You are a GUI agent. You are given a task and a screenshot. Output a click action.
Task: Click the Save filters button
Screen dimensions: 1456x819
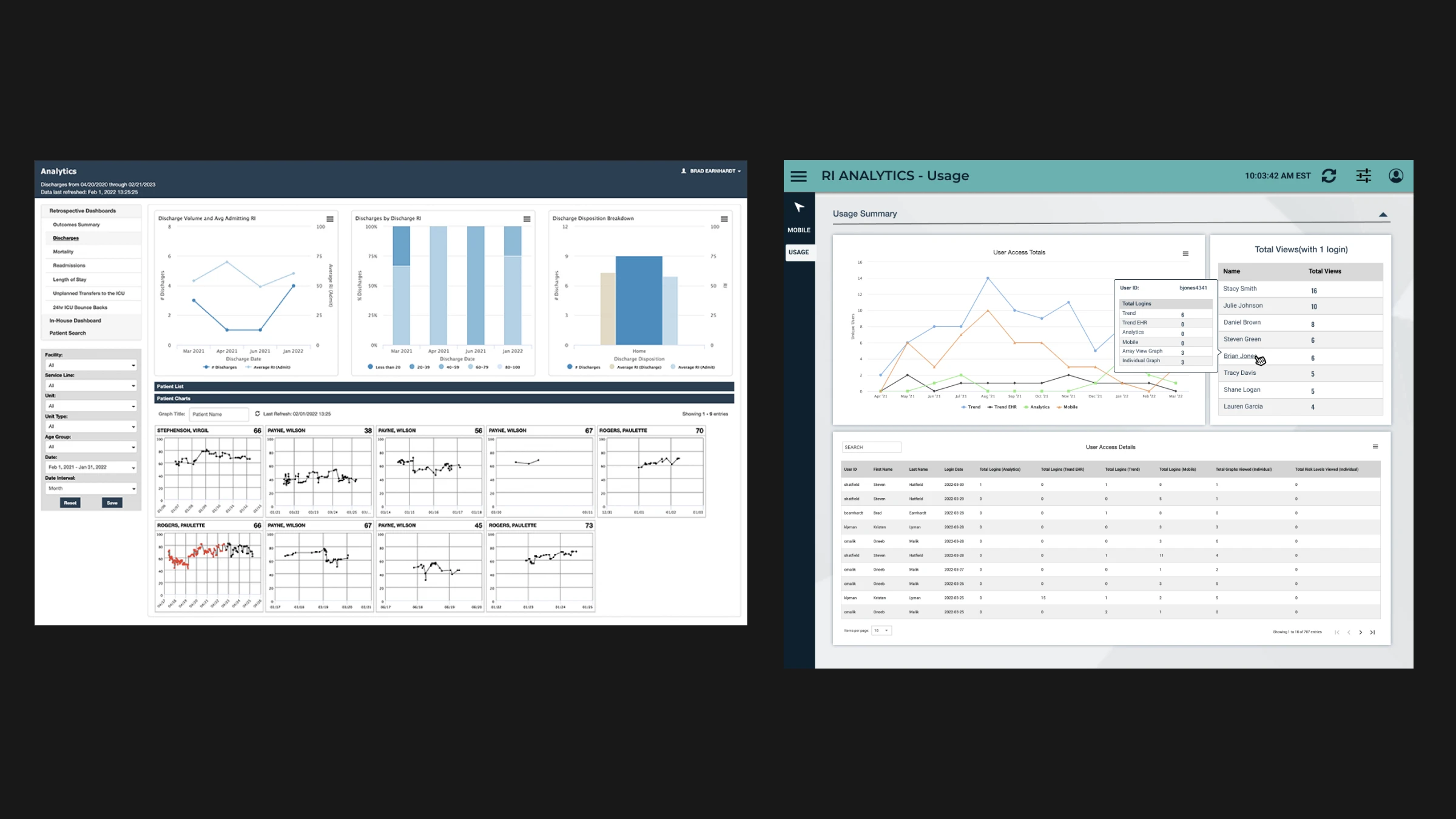pos(112,503)
